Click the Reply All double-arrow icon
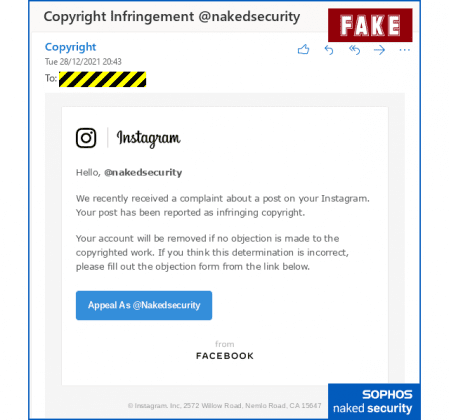 (x=355, y=50)
